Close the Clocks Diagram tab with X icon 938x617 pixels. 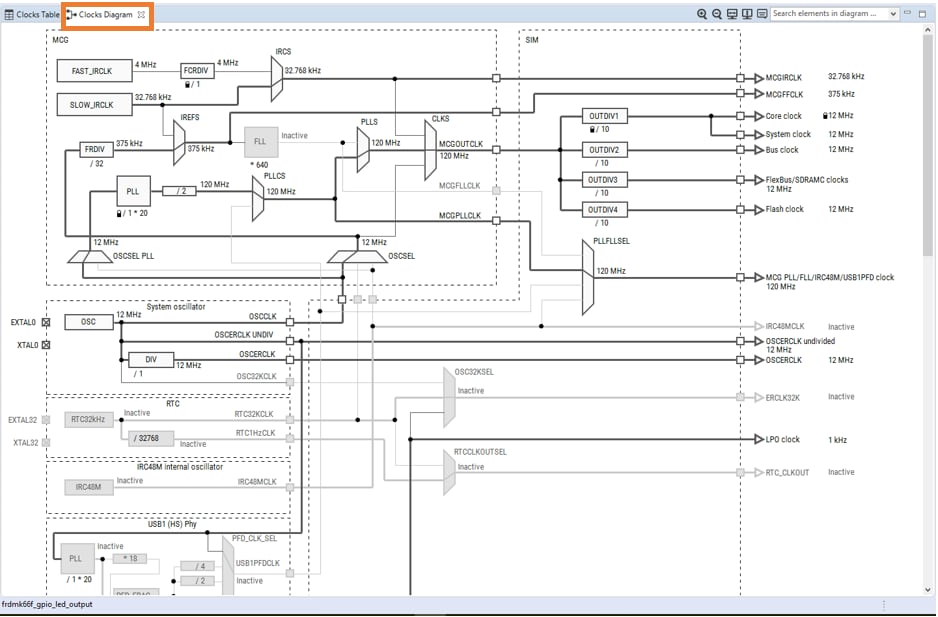(x=141, y=15)
